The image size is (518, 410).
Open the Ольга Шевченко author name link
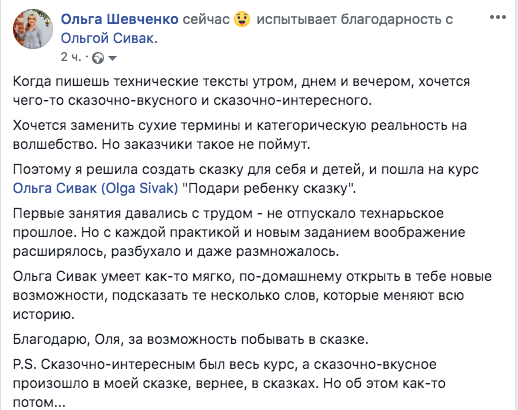120,19
